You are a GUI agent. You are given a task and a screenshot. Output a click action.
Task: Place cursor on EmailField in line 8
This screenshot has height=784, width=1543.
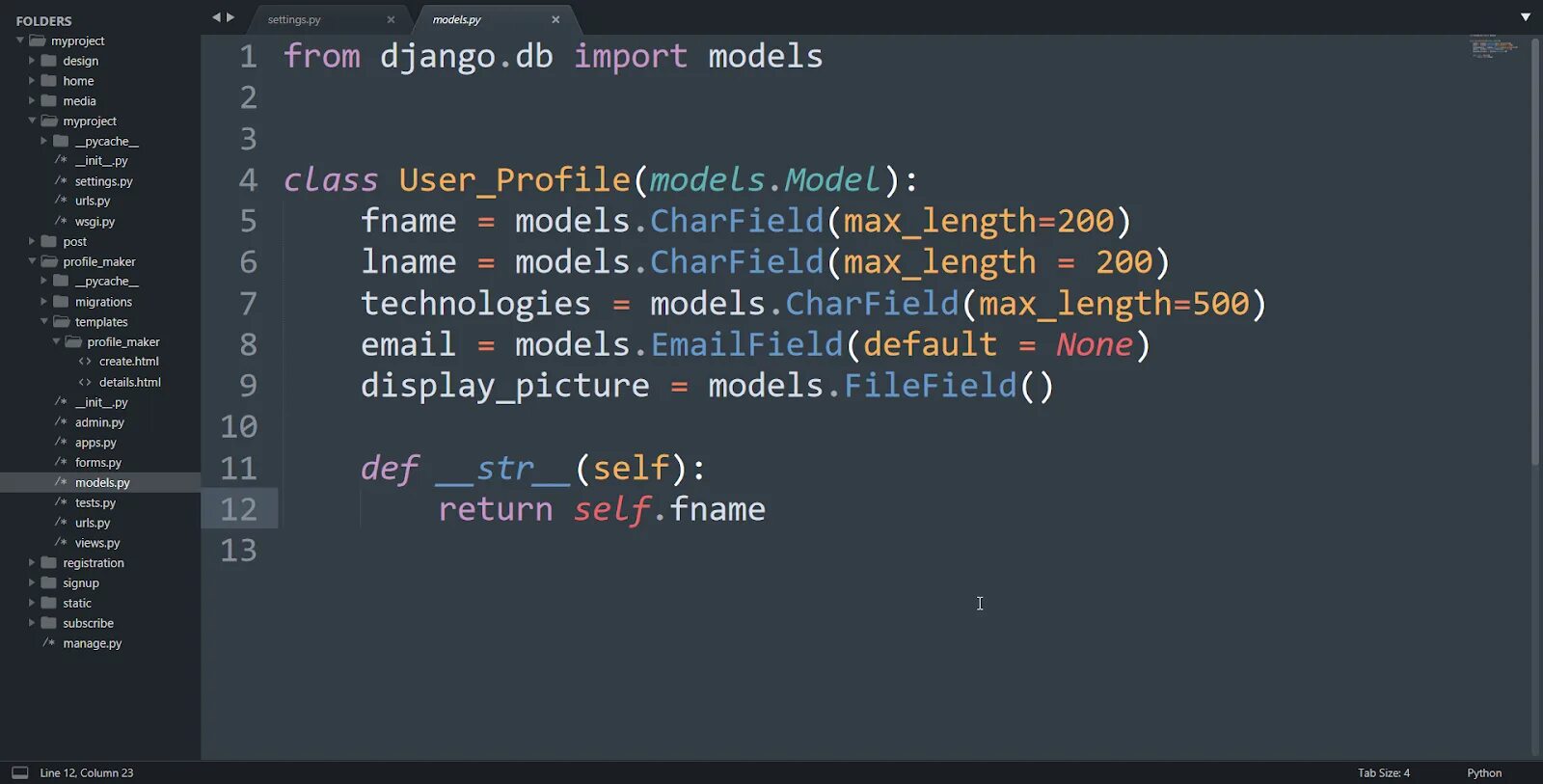click(746, 345)
